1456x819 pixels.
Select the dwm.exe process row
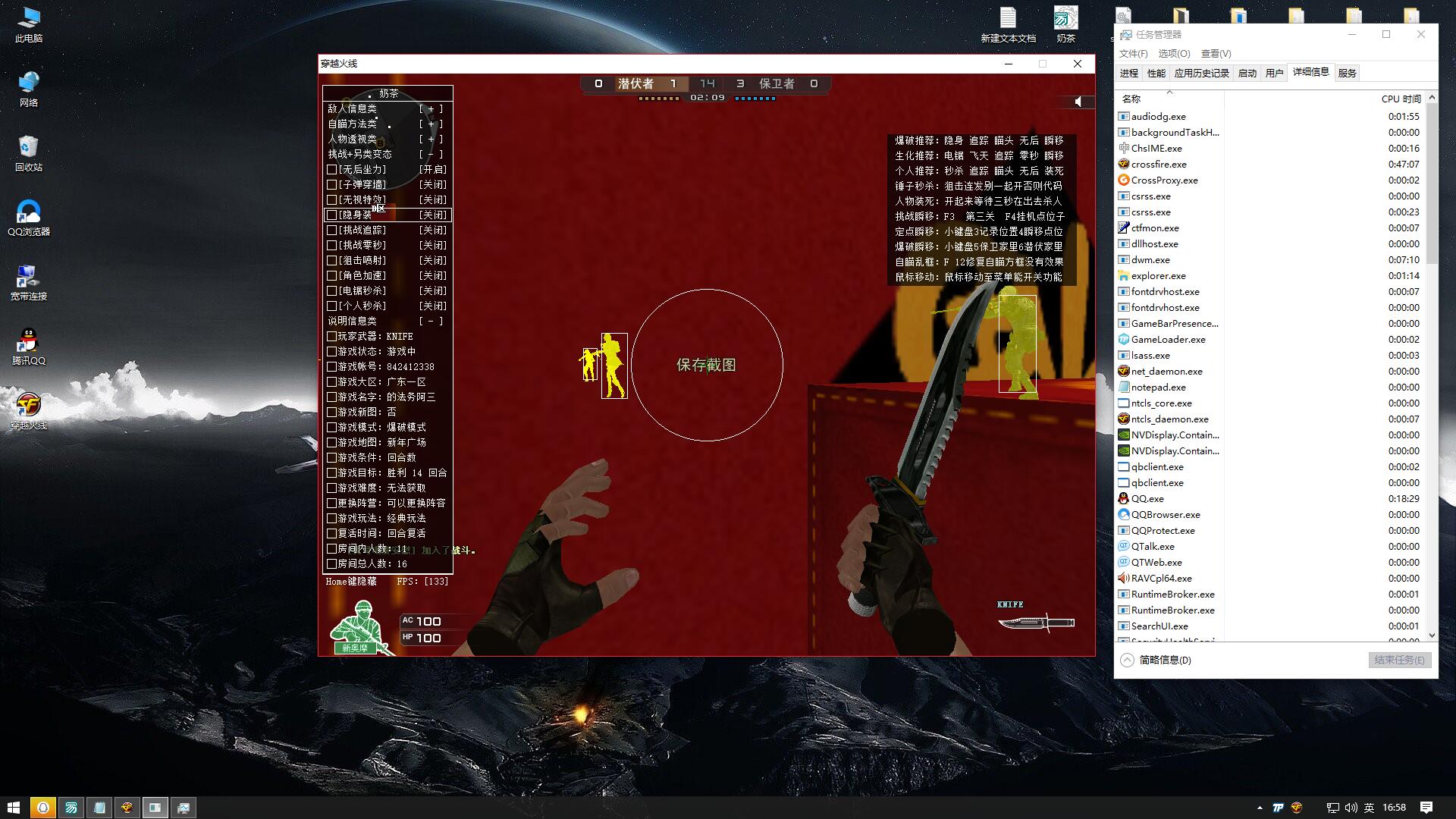tap(1270, 259)
